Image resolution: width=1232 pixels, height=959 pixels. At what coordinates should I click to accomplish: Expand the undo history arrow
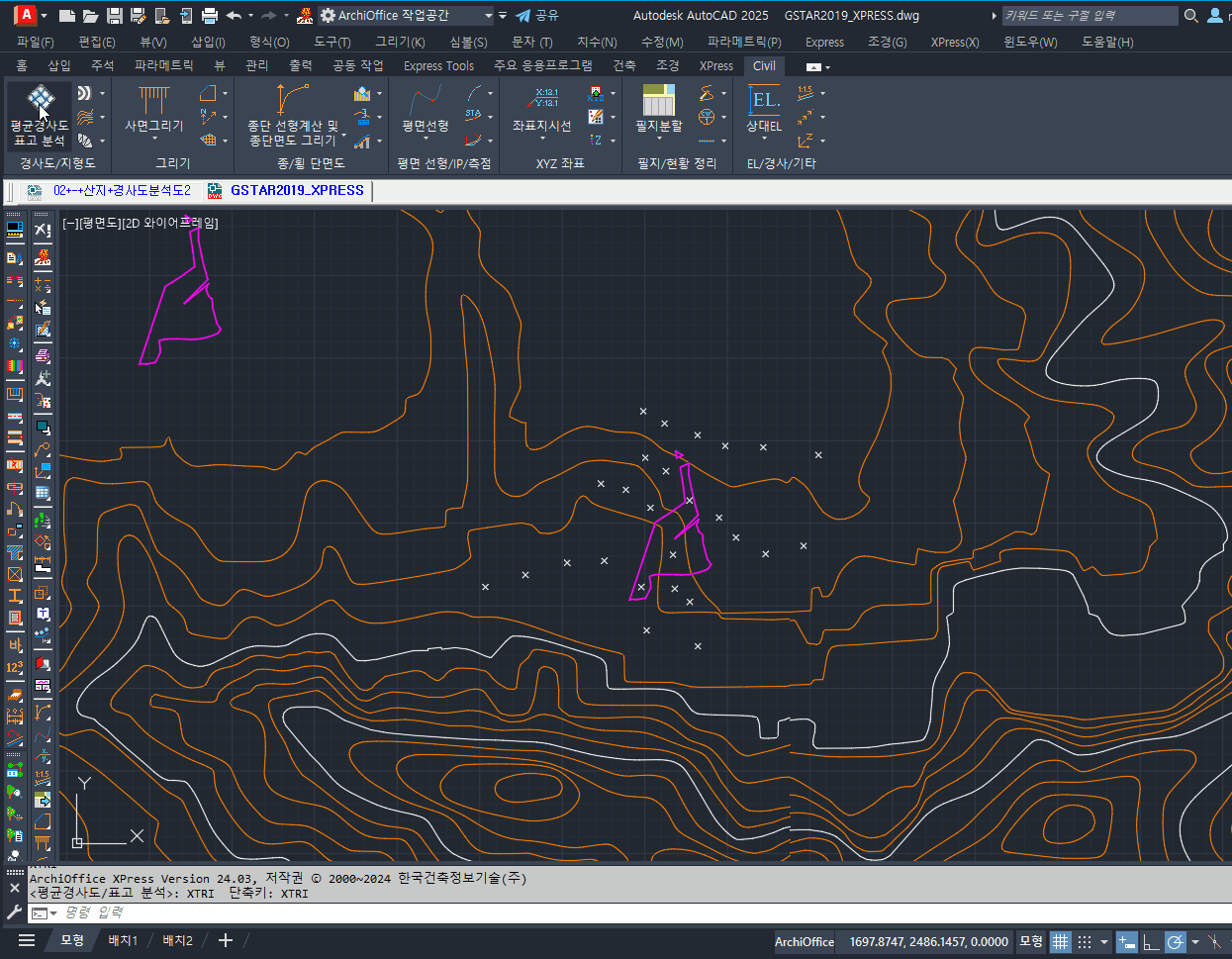pyautogui.click(x=250, y=16)
